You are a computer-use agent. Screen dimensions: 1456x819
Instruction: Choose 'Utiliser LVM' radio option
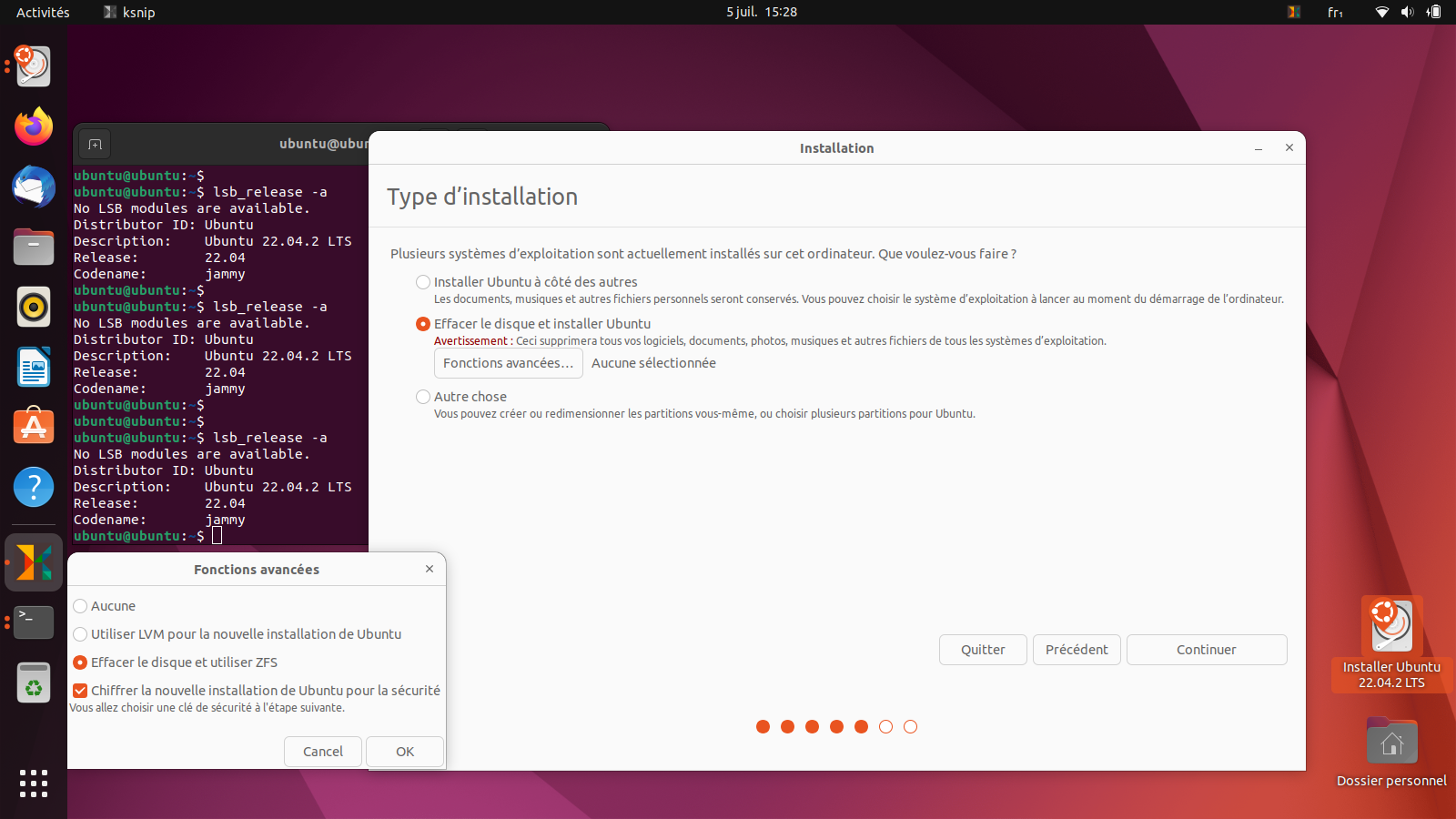(81, 634)
